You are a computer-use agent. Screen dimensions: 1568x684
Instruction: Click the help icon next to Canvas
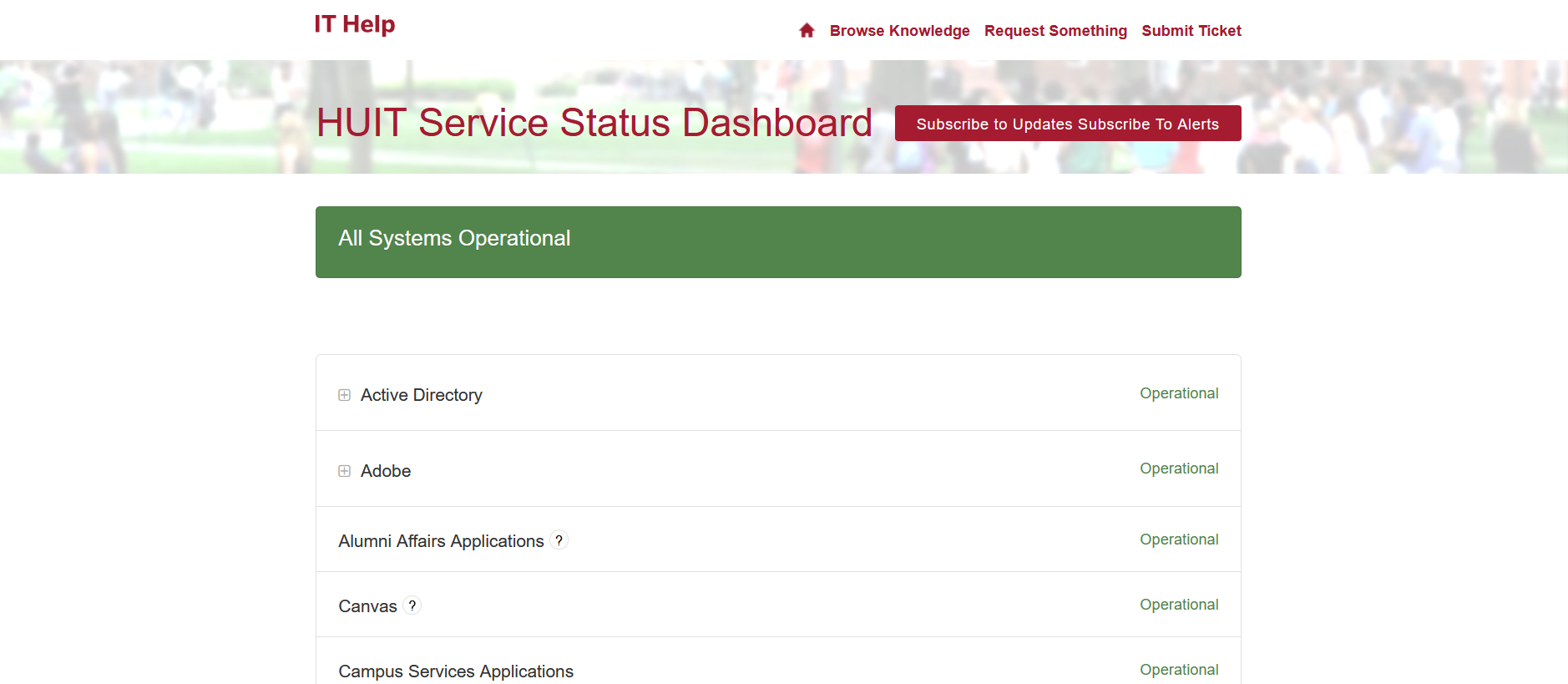[412, 605]
